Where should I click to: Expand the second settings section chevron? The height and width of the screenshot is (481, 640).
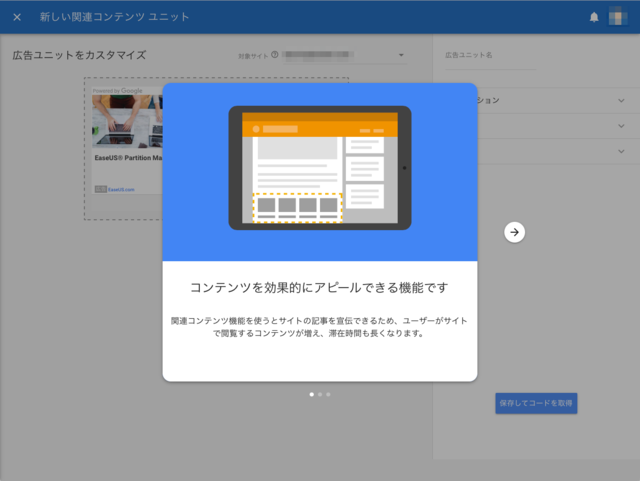621,126
